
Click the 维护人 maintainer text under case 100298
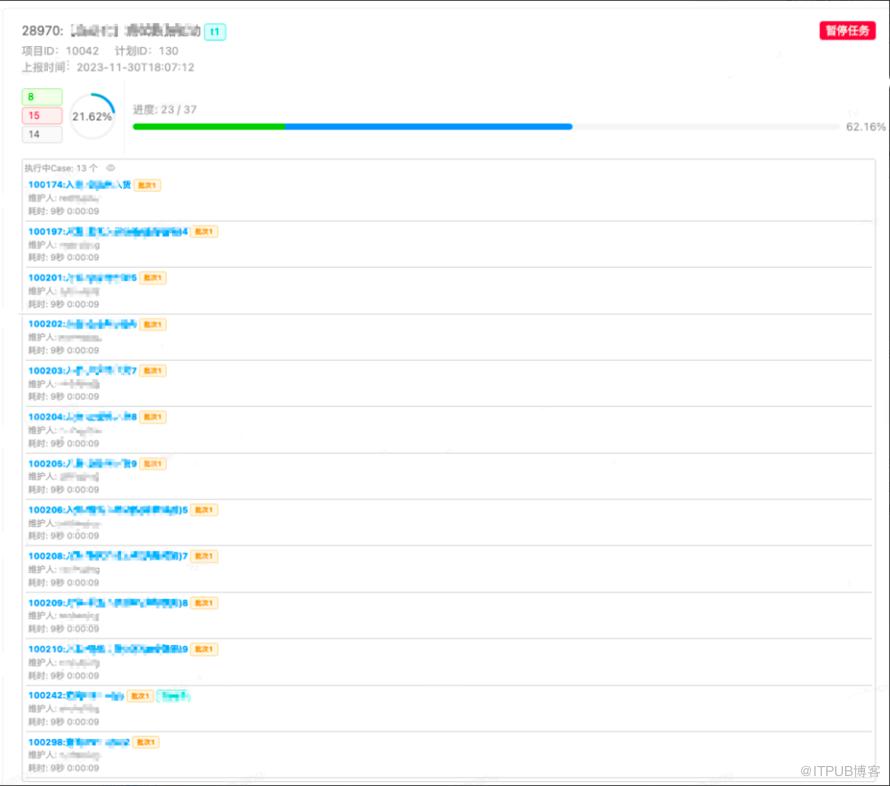[64, 755]
